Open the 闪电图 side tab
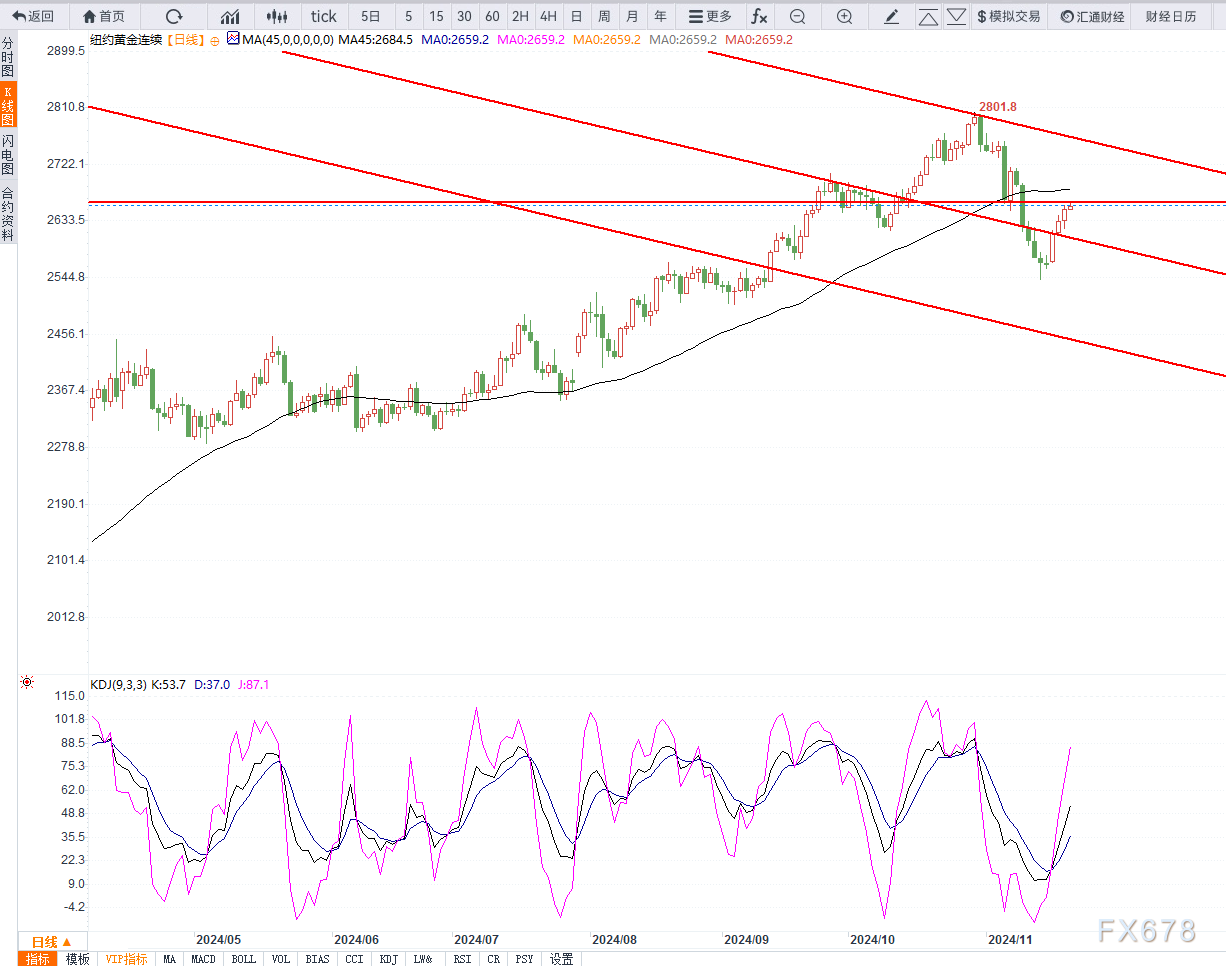This screenshot has width=1226, height=966. (x=8, y=154)
